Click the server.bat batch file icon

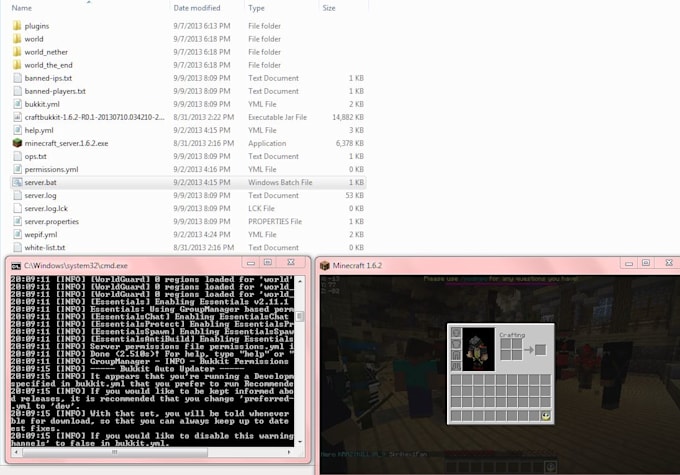(x=17, y=182)
